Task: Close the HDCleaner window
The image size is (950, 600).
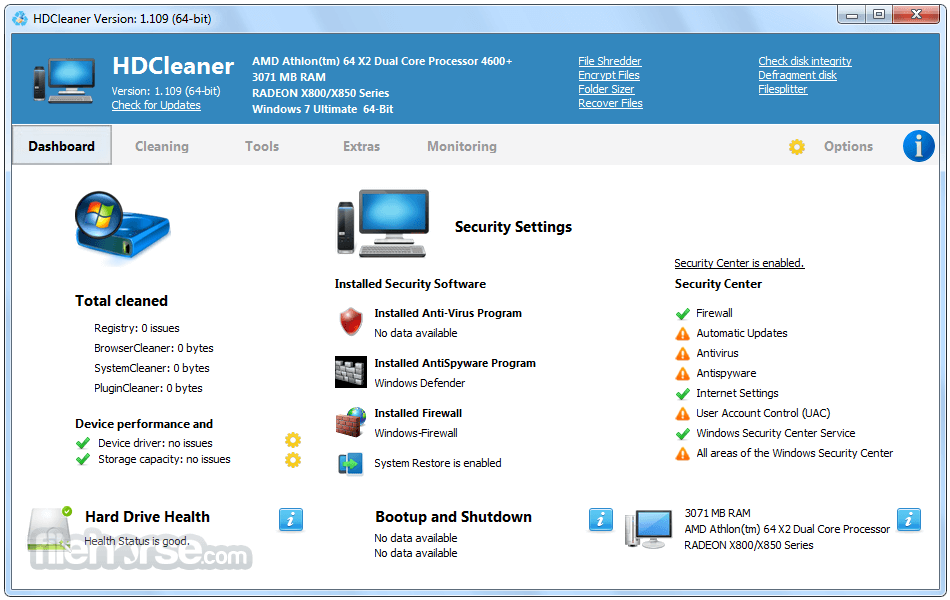Action: 916,15
